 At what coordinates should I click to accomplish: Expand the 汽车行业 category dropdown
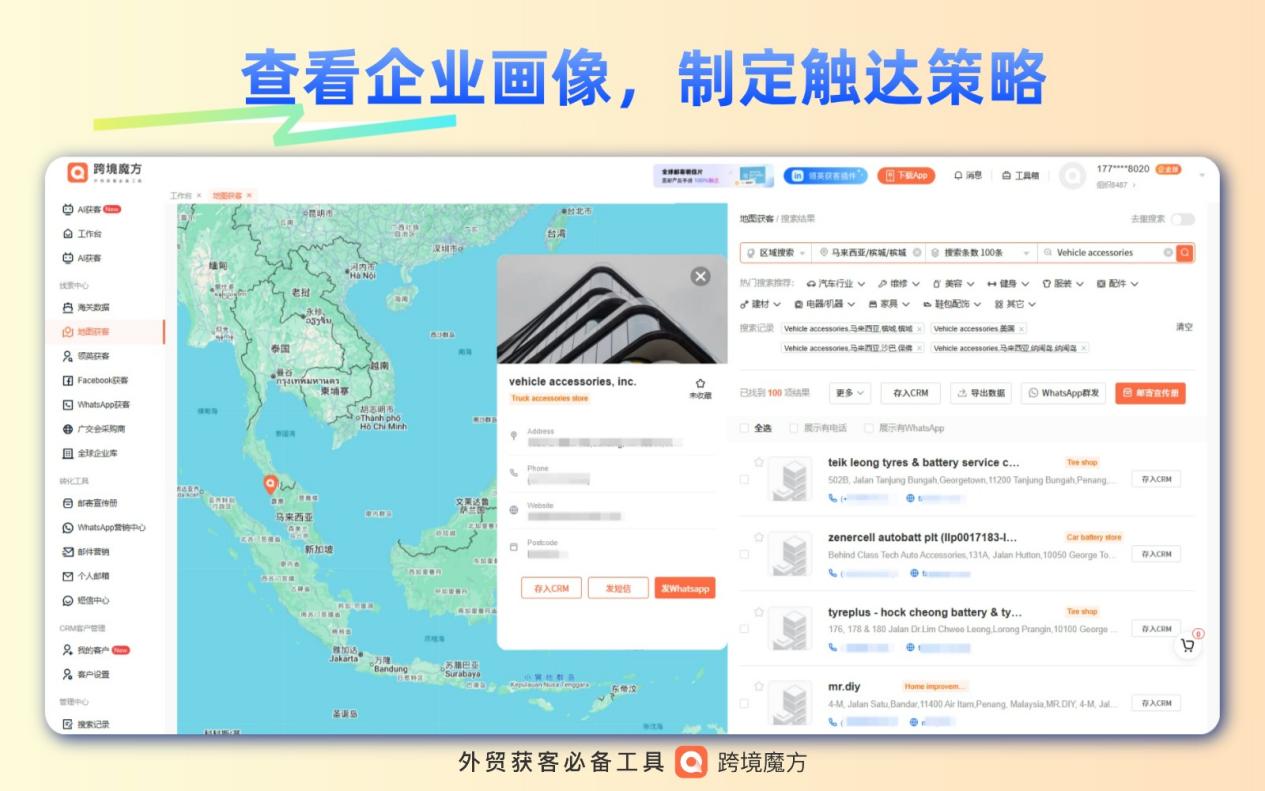[x=836, y=284]
